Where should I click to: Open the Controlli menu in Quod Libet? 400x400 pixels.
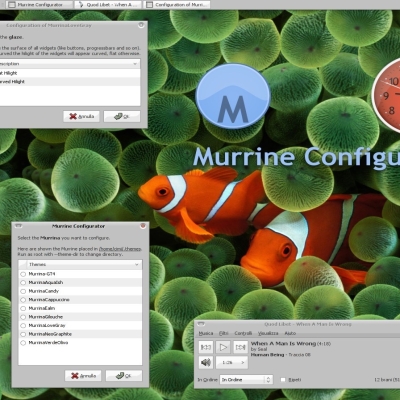(243, 333)
